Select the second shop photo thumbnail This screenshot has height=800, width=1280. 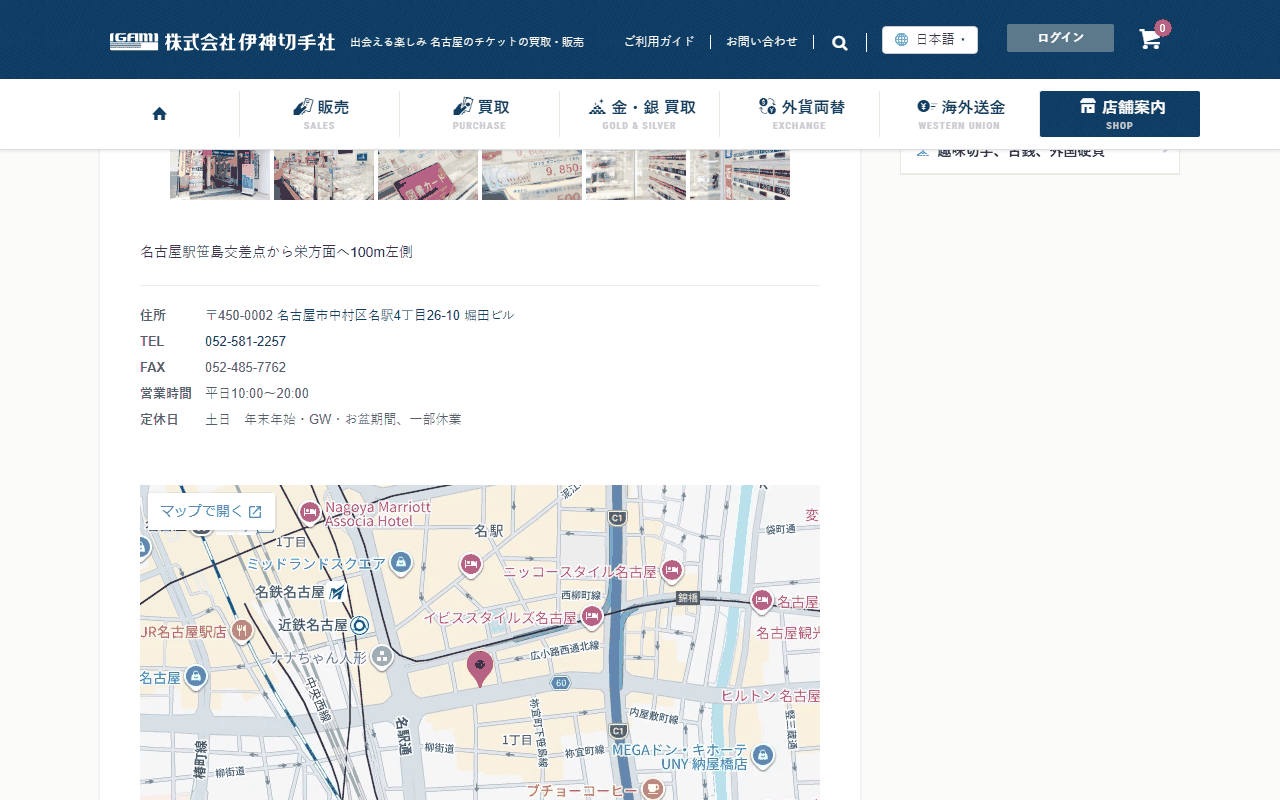coord(324,175)
